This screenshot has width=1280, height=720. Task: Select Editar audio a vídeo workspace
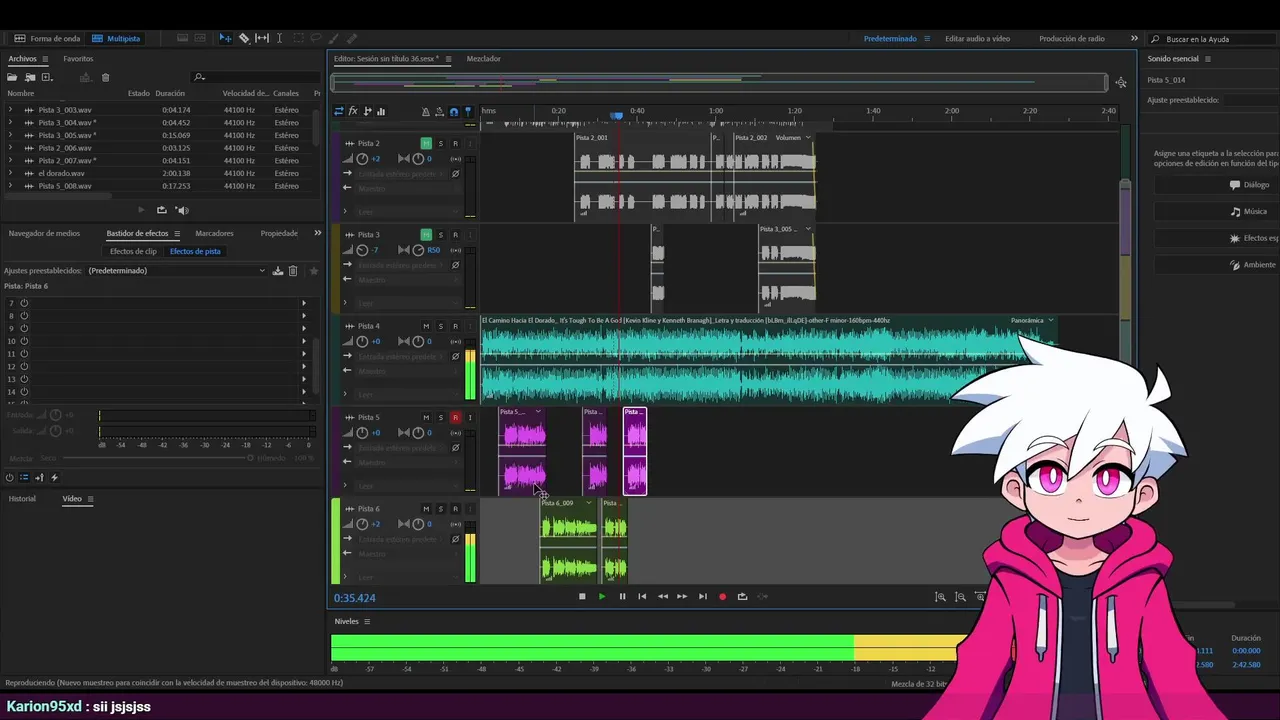(x=977, y=38)
